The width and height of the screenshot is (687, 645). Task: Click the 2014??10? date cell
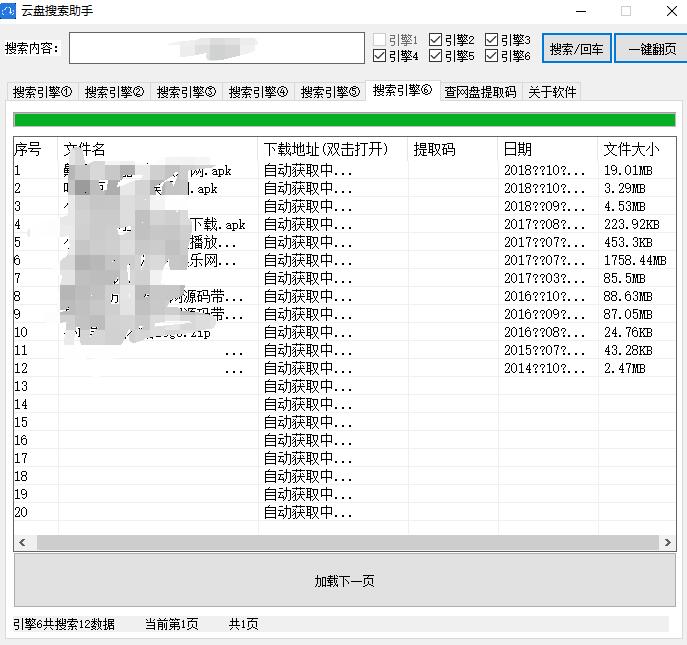pos(544,368)
